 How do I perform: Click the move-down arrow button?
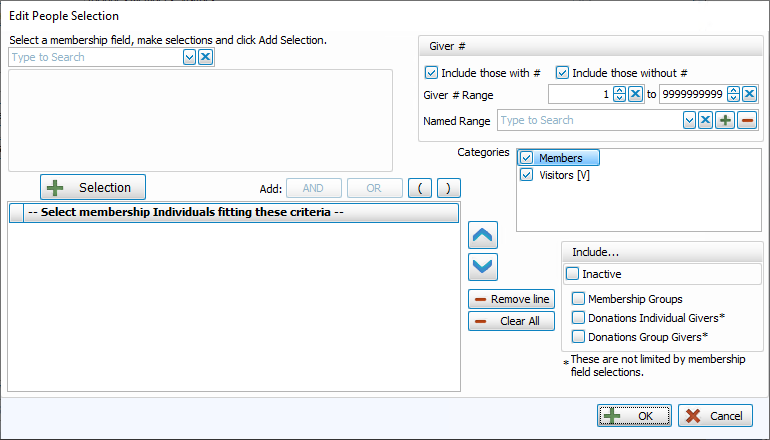[x=483, y=266]
